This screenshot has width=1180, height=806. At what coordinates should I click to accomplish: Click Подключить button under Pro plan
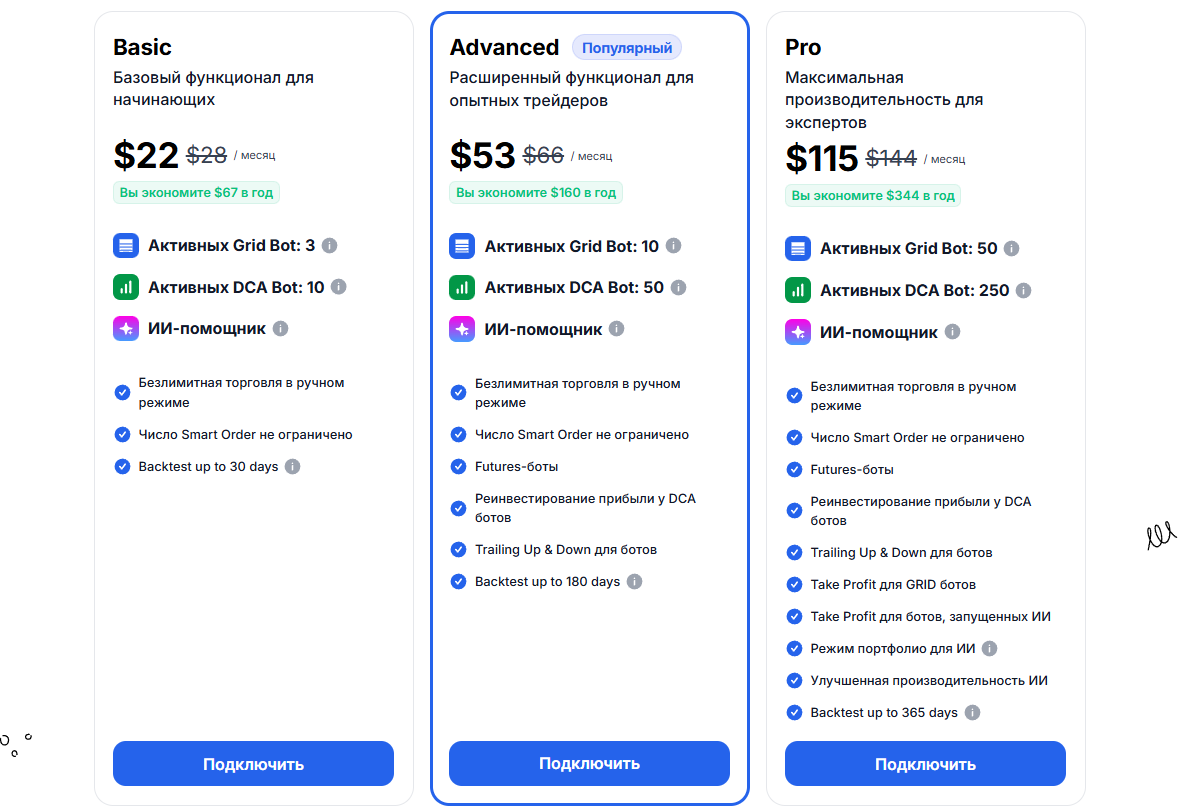pos(925,764)
